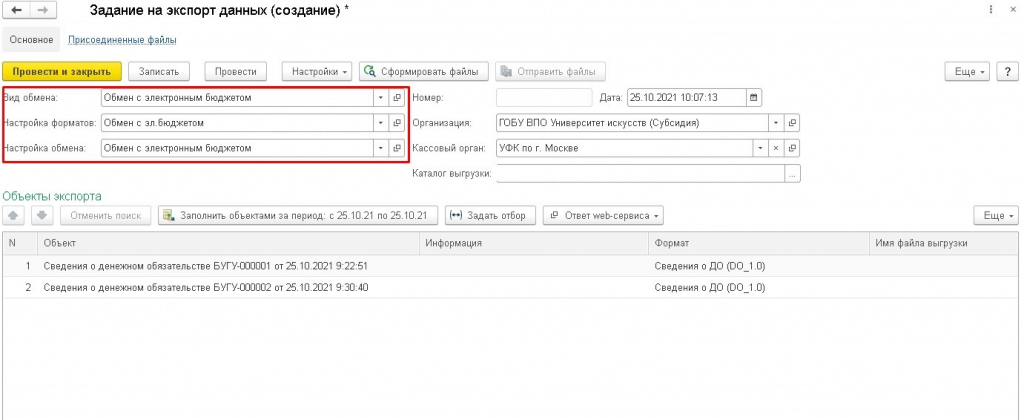Click Объекты экспорта section header
Image resolution: width=1024 pixels, height=420 pixels.
(52, 196)
